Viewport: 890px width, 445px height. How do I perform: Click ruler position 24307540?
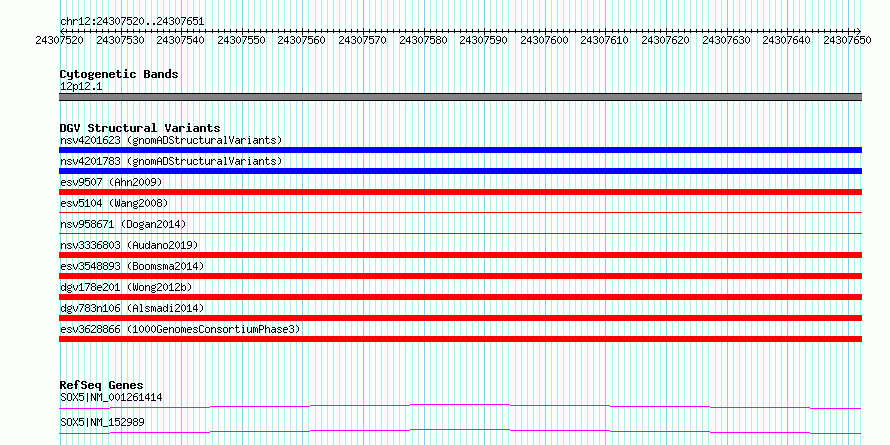[x=180, y=40]
